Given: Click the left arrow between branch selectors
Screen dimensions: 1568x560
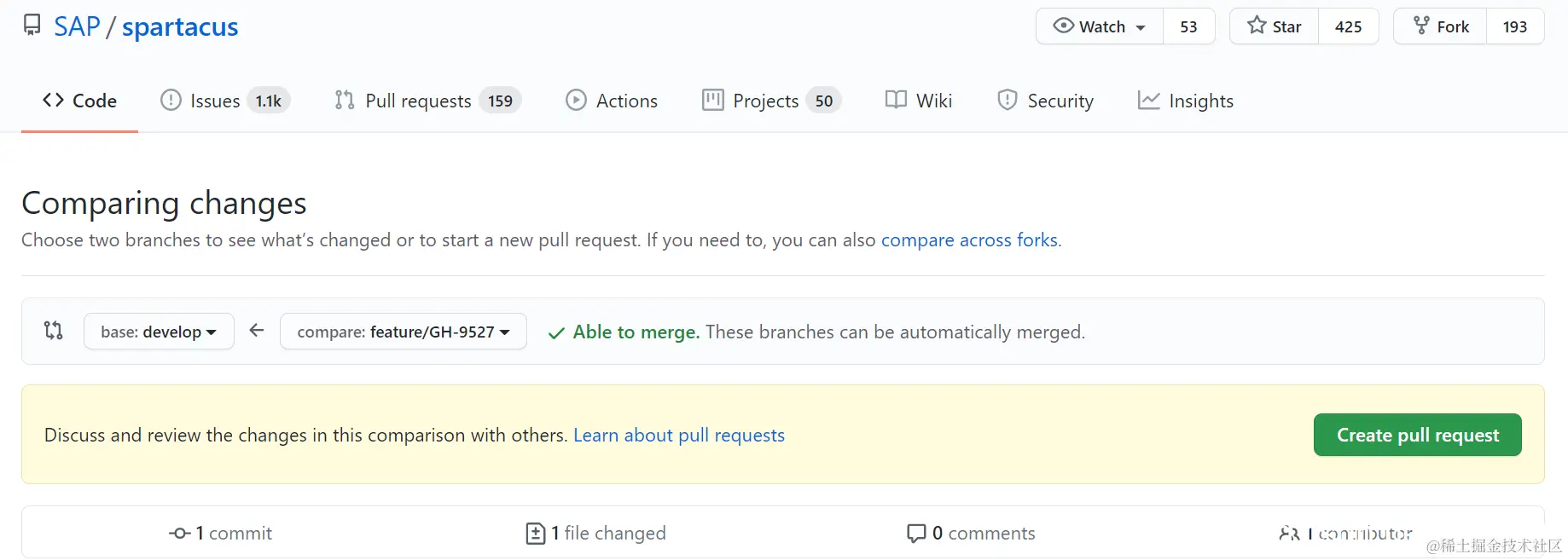Looking at the screenshot, I should click(x=257, y=331).
